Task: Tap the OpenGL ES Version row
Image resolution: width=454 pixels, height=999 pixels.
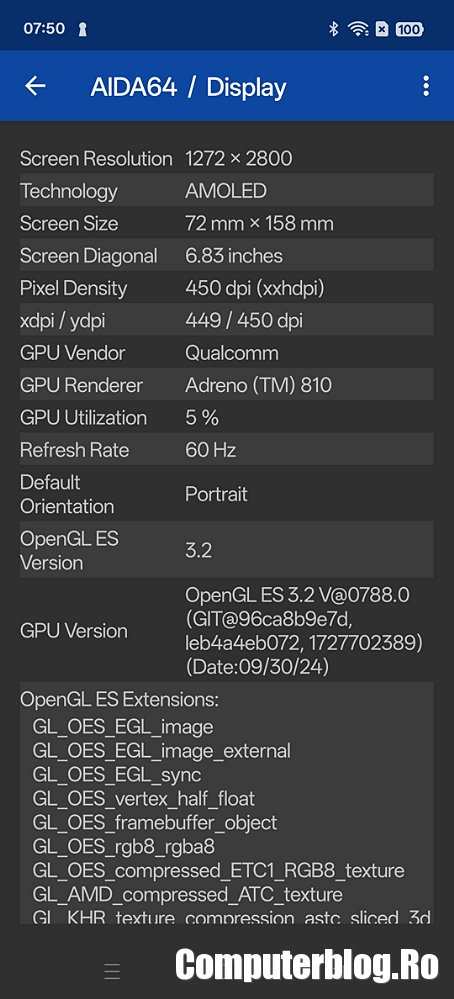Action: (x=227, y=550)
